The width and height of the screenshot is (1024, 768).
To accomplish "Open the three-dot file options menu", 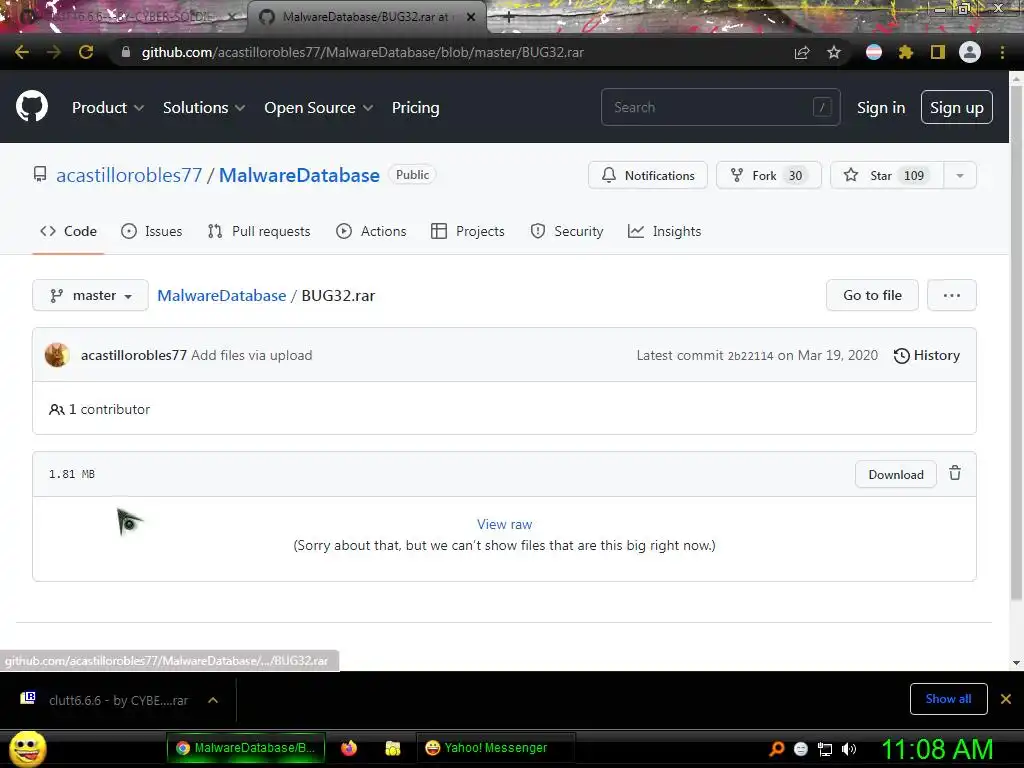I will pos(952,295).
